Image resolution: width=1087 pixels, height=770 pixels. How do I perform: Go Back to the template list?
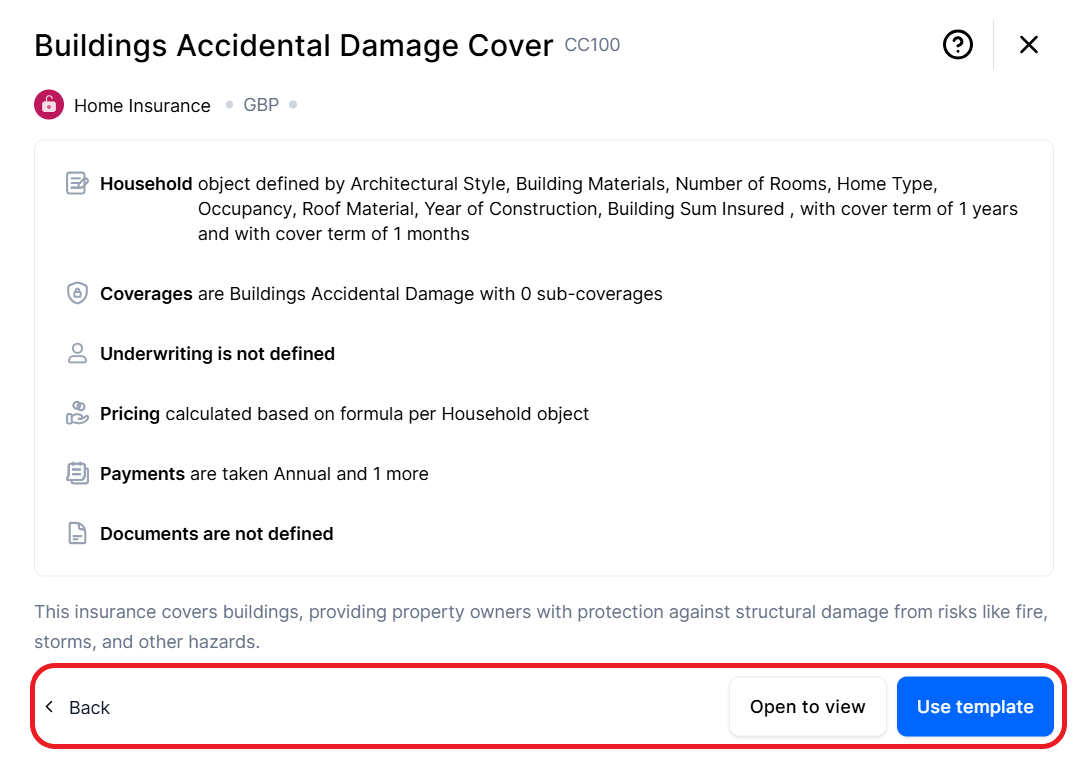click(x=89, y=708)
